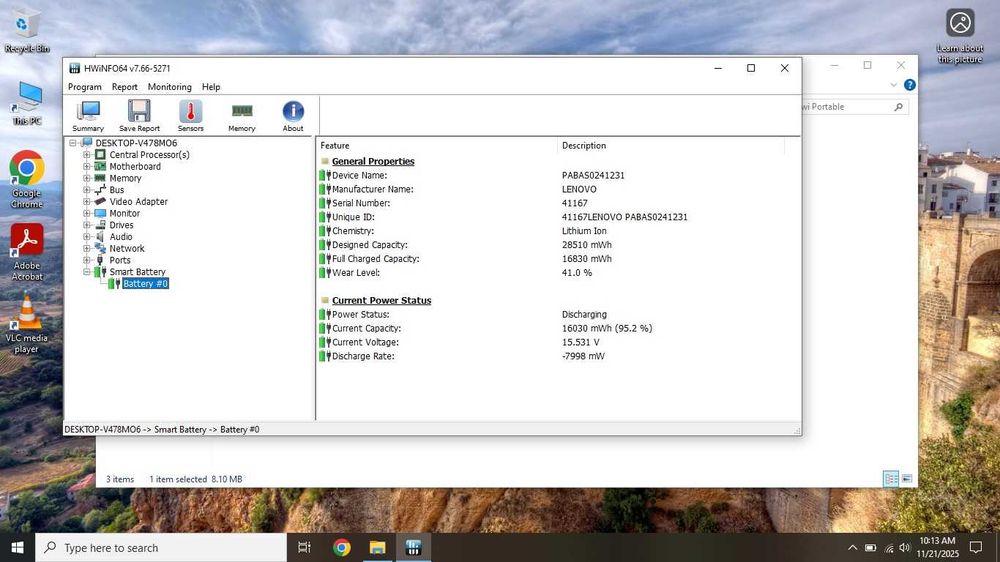Select Ports in the tree
The width and height of the screenshot is (1000, 562).
pos(120,260)
